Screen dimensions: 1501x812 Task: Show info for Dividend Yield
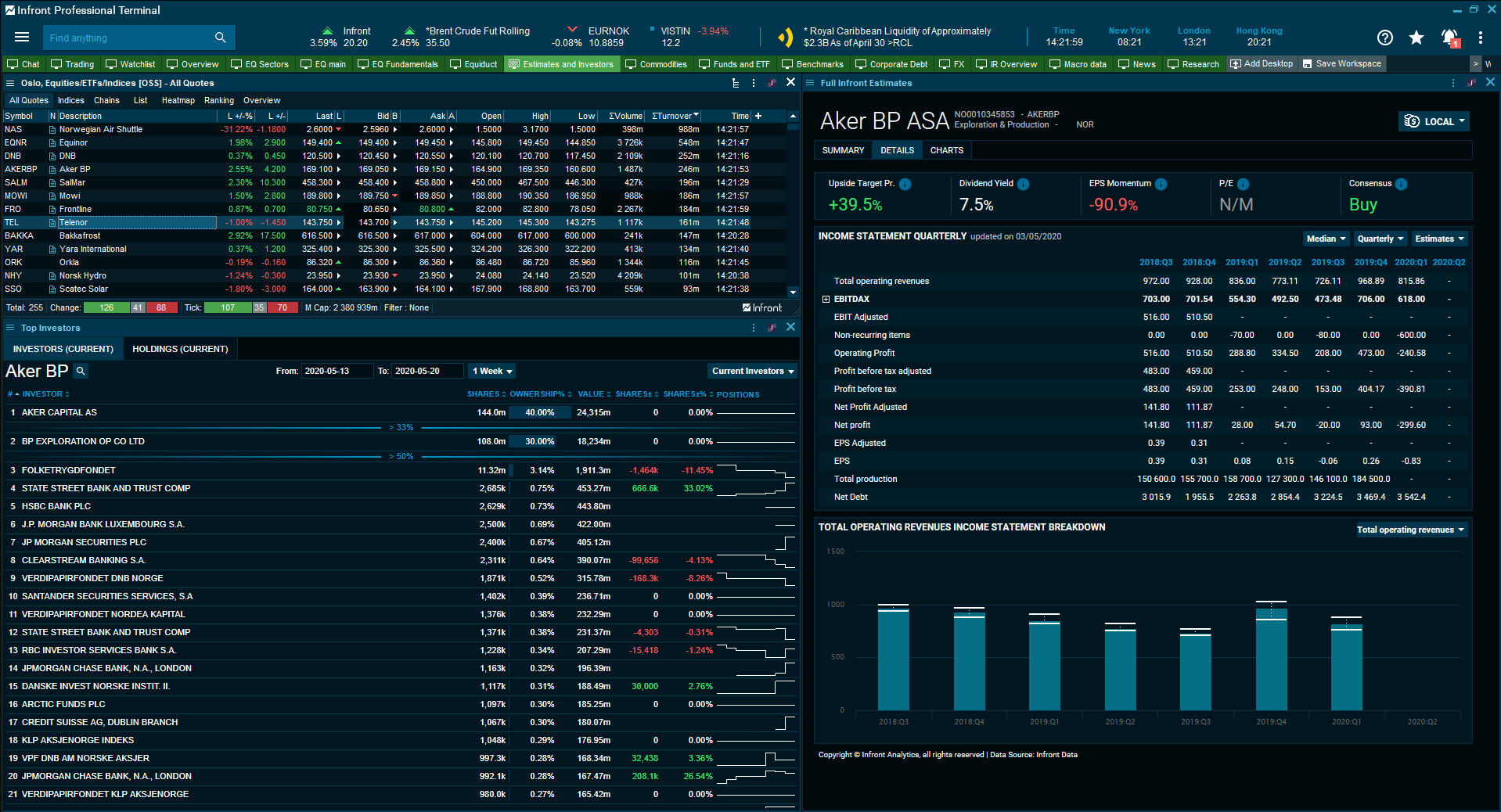(1023, 184)
